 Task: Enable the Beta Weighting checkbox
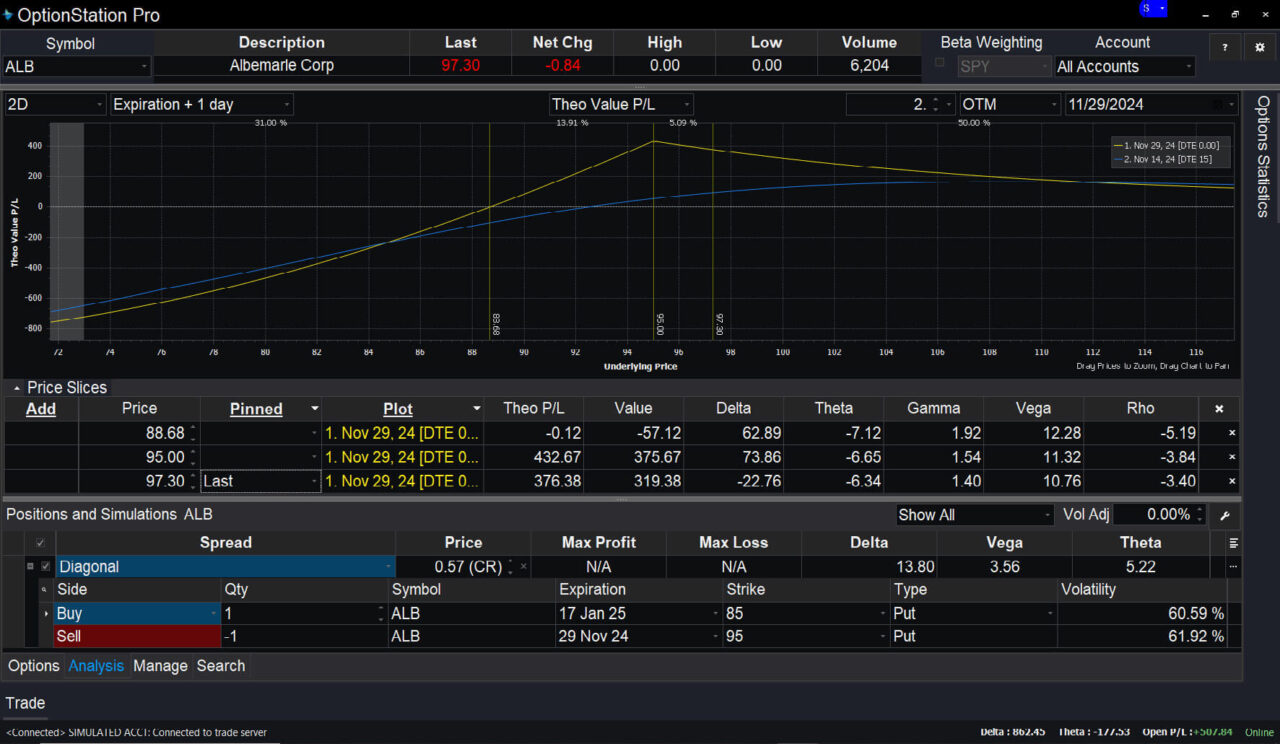pos(938,63)
